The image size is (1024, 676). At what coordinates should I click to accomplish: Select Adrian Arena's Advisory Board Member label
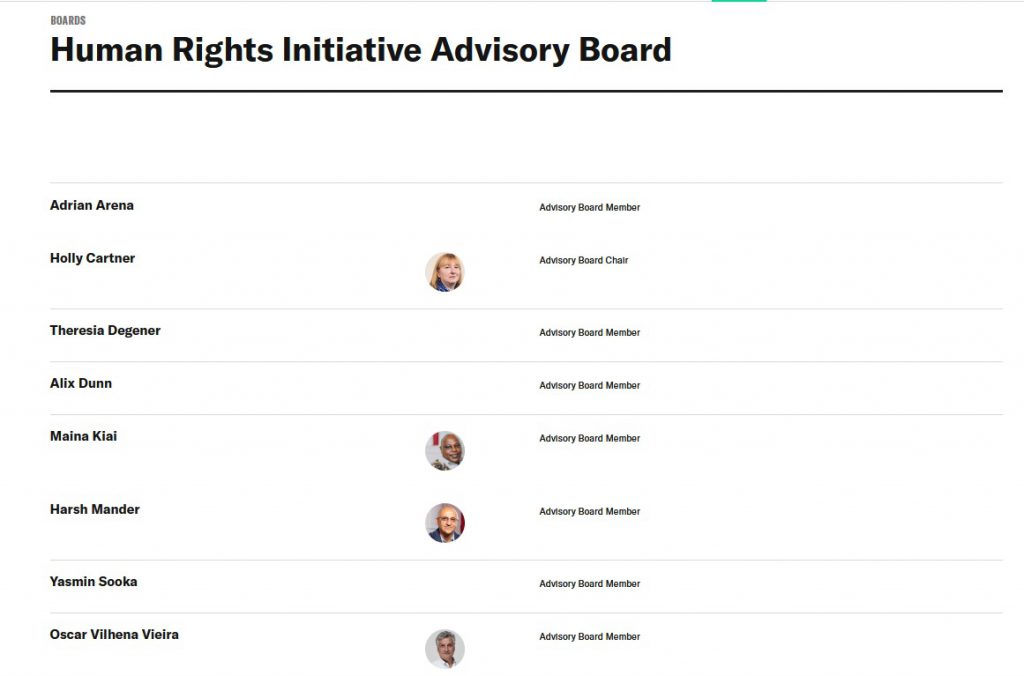tap(590, 207)
